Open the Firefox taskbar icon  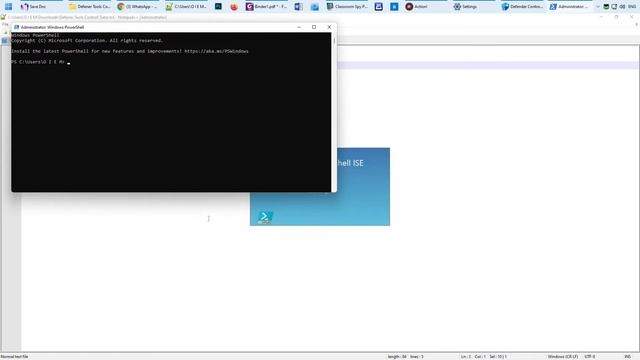(234, 7)
